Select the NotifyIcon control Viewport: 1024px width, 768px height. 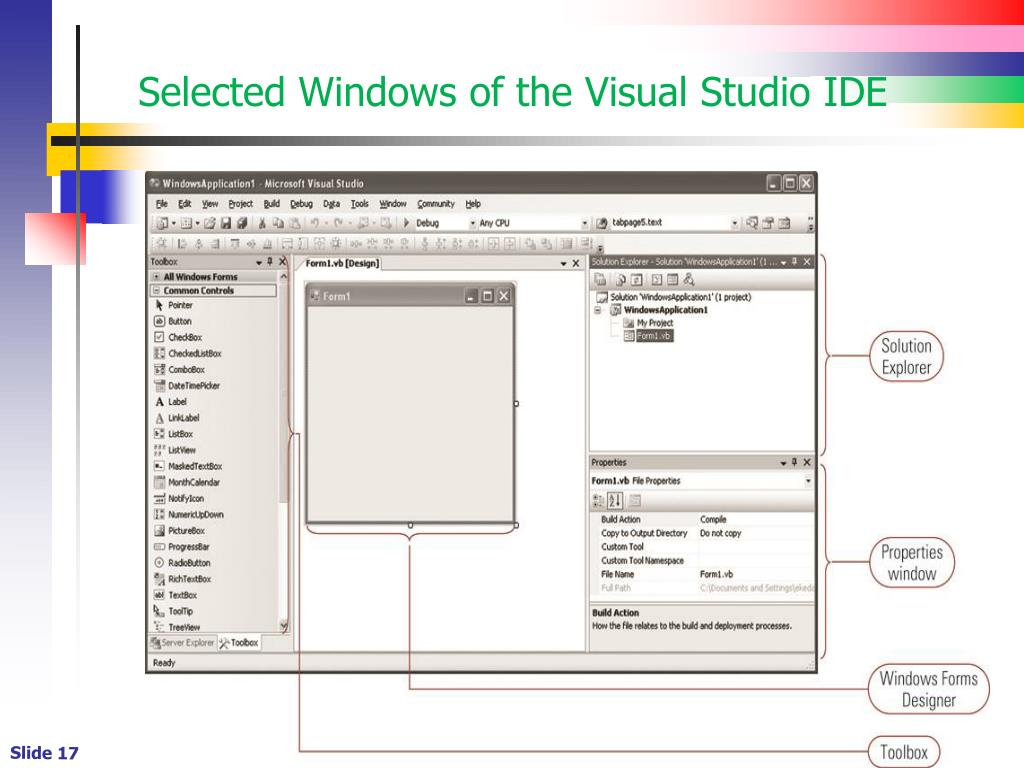[179, 498]
